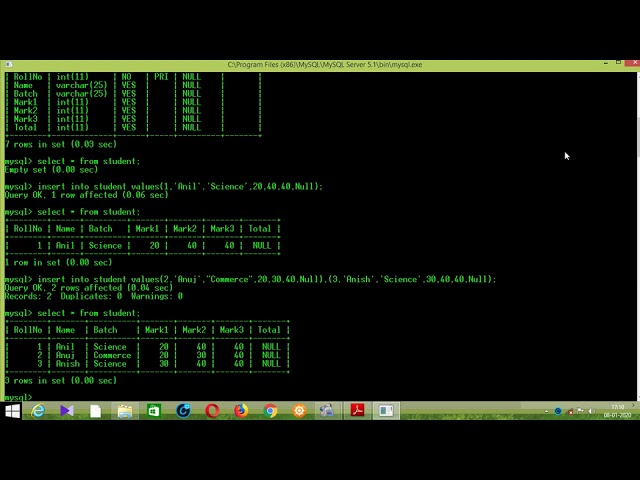
Task: Launch Google Chrome from taskbar
Action: (x=270, y=411)
